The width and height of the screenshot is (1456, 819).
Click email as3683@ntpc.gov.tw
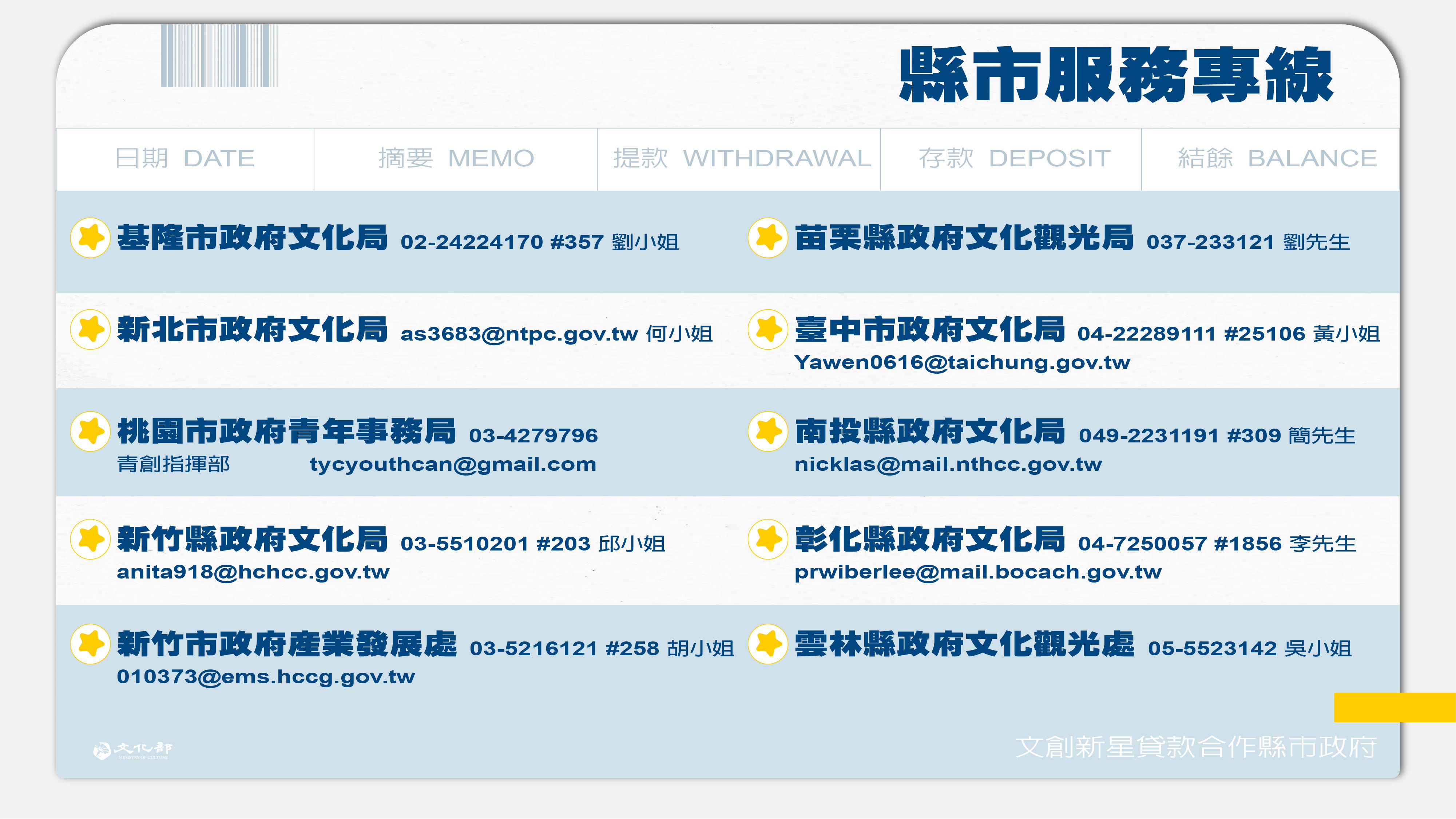pos(519,335)
